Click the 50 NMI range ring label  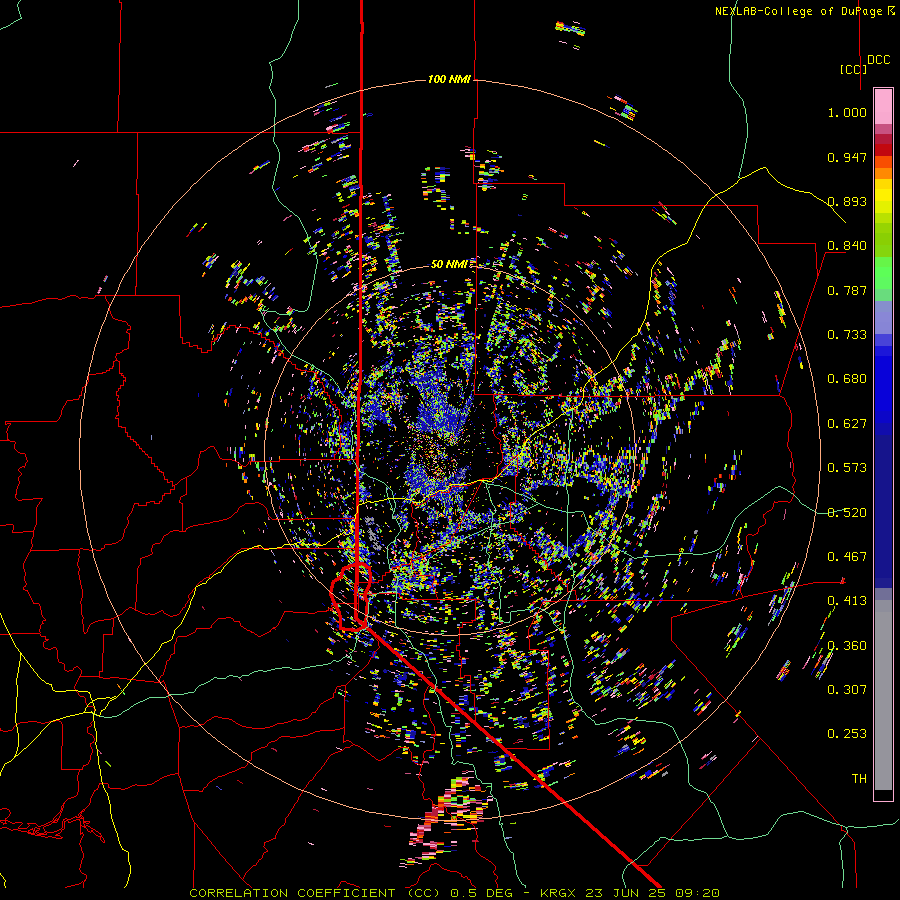coord(449,264)
